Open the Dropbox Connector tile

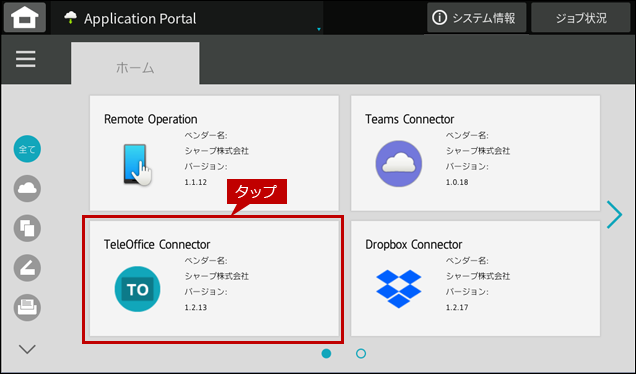coord(475,278)
